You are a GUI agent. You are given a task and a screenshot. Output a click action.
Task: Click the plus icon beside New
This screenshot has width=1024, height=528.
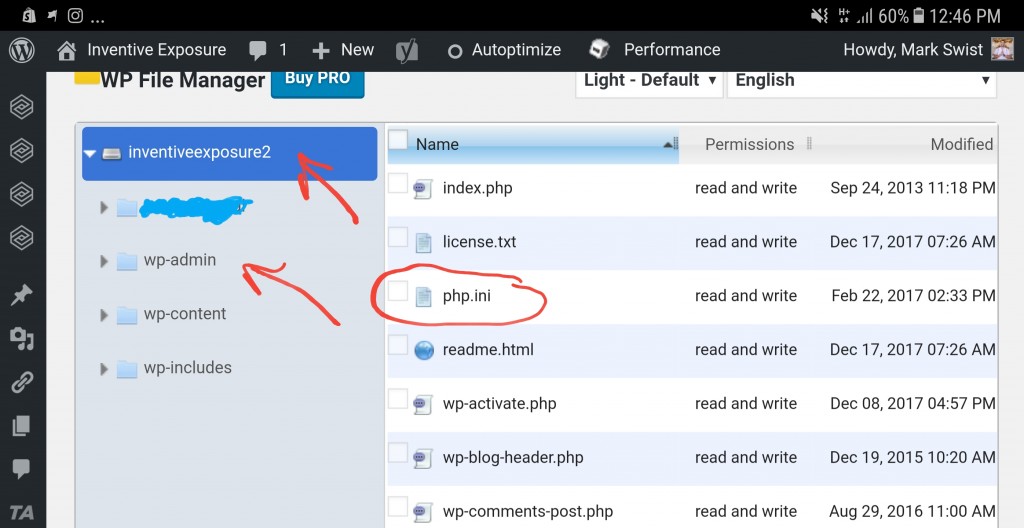coord(321,50)
